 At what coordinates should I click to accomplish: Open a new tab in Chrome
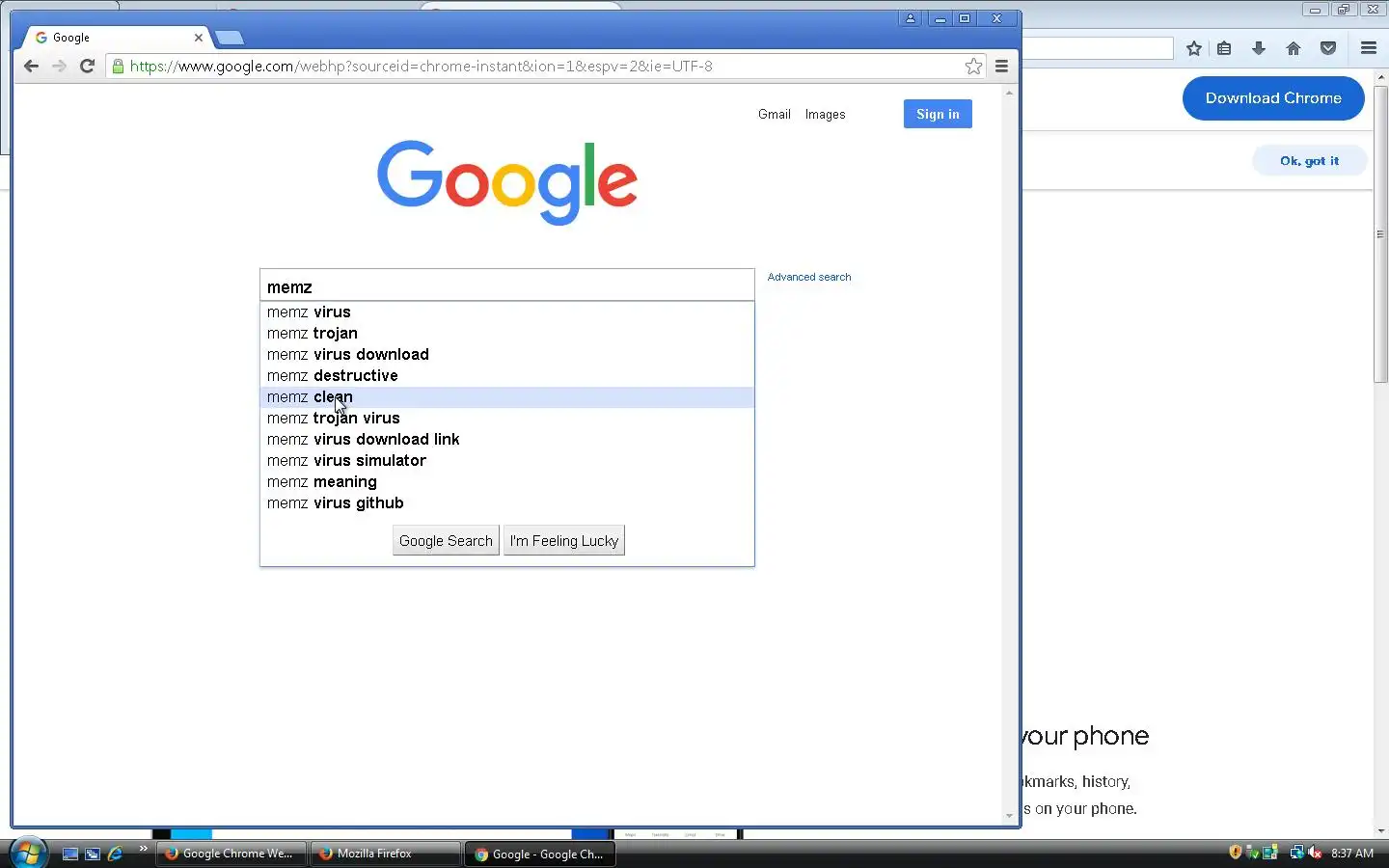pos(230,38)
